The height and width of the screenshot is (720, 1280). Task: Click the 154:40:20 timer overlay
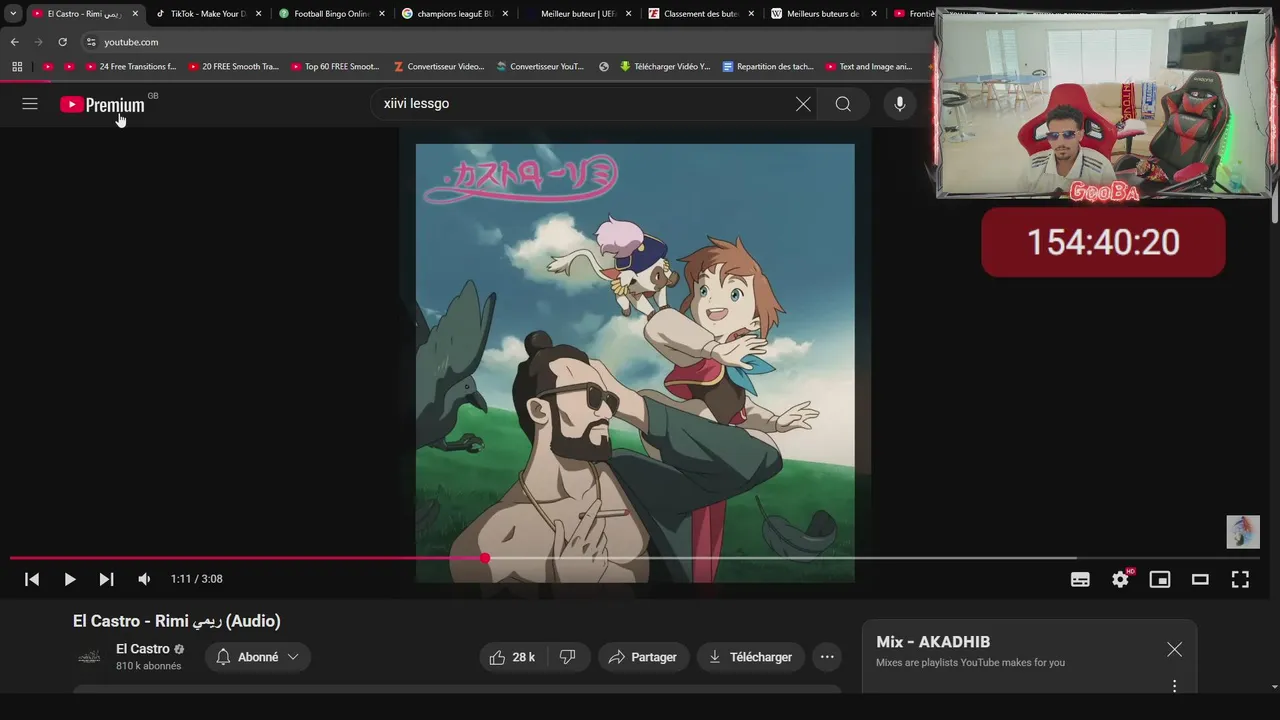tap(1103, 242)
